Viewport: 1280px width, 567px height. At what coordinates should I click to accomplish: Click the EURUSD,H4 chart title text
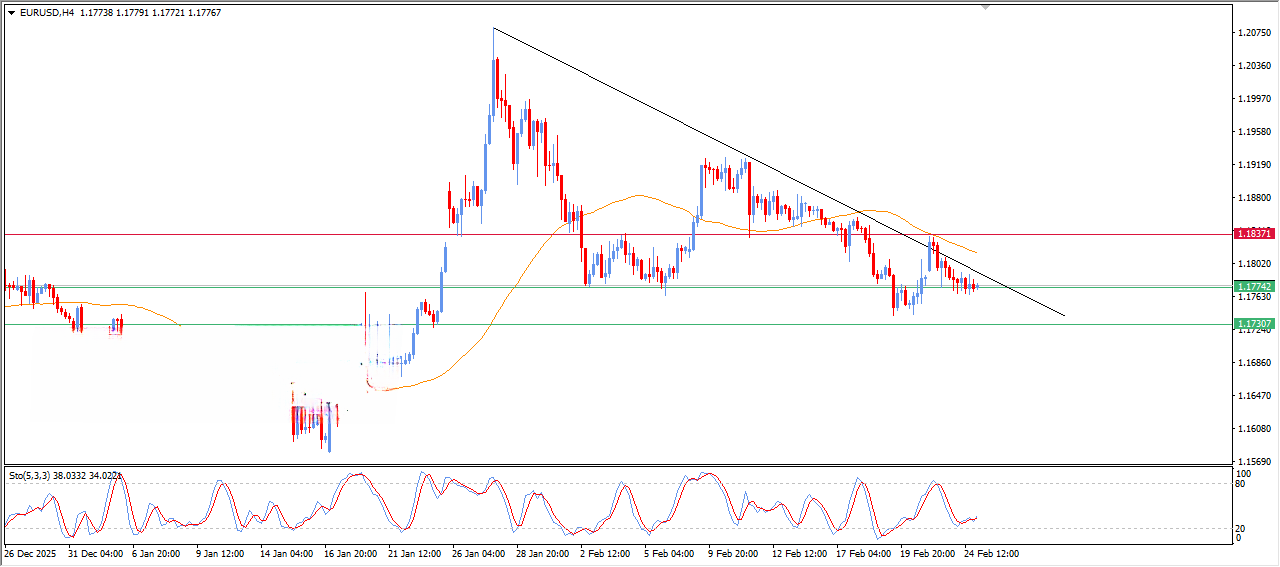click(48, 13)
